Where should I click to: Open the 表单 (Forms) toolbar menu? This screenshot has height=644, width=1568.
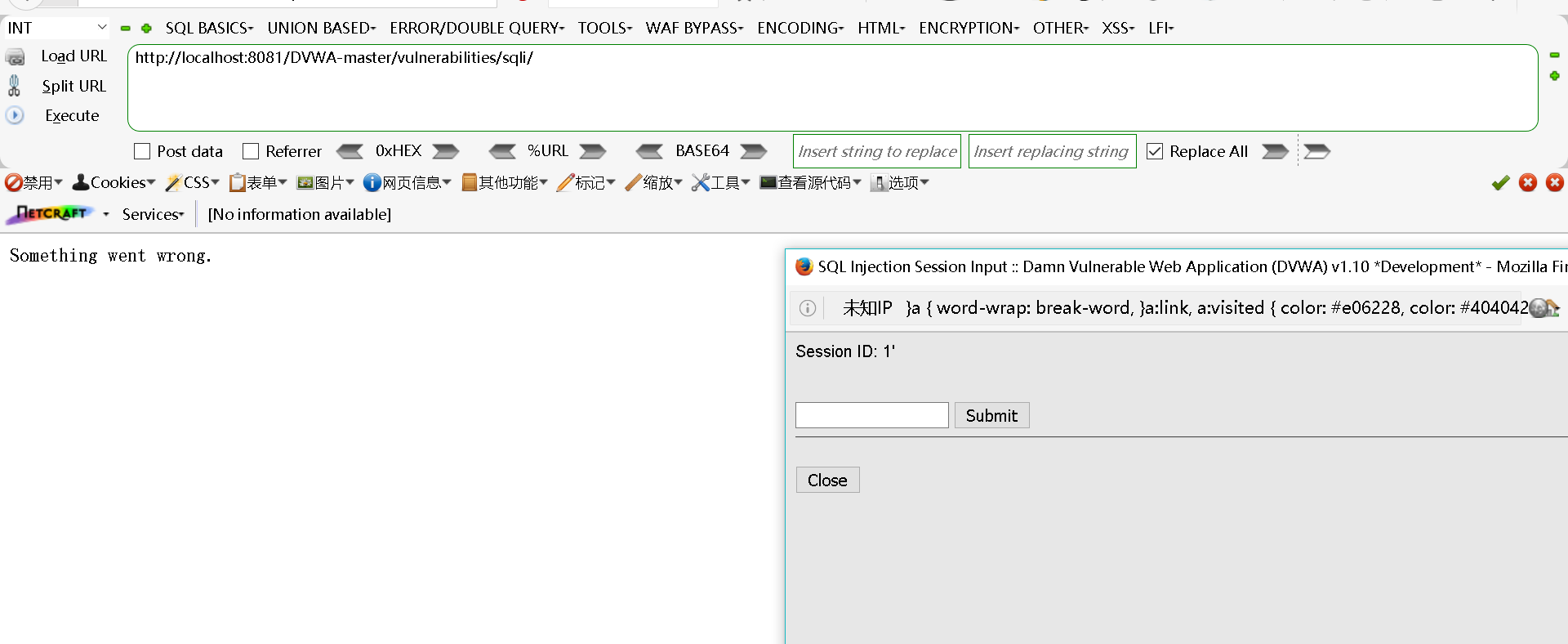point(258,183)
